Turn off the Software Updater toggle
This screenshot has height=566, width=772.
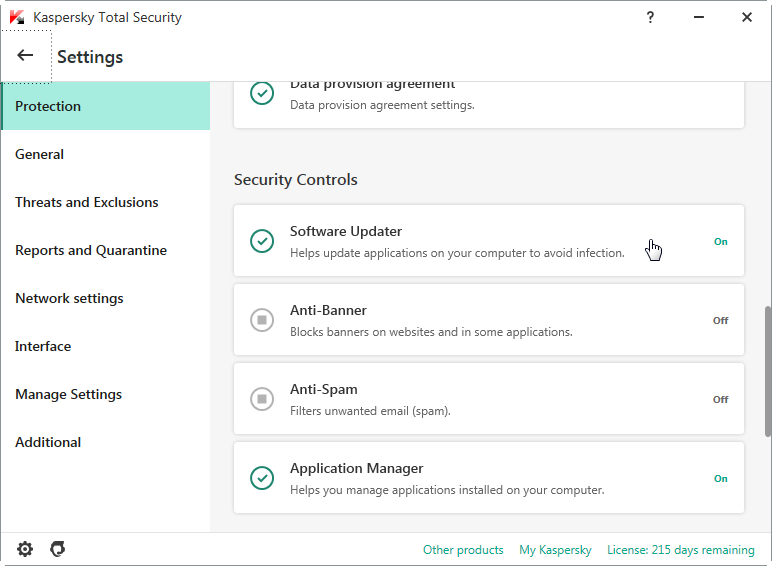point(720,242)
